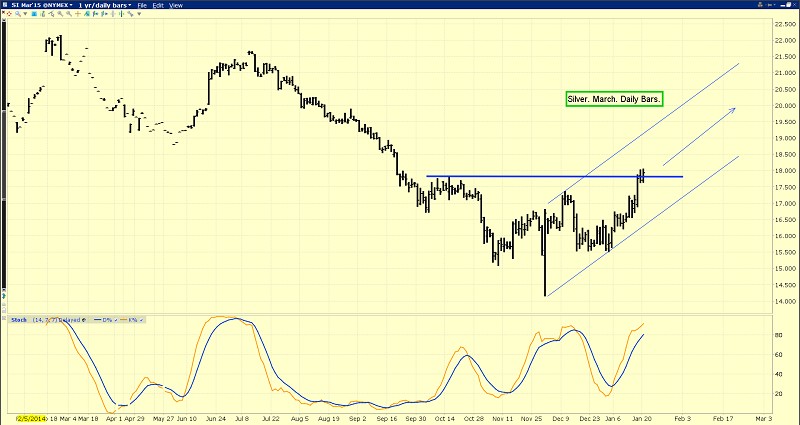800x425 pixels.
Task: Click the Mar 3 date axis label
Action: [x=764, y=418]
